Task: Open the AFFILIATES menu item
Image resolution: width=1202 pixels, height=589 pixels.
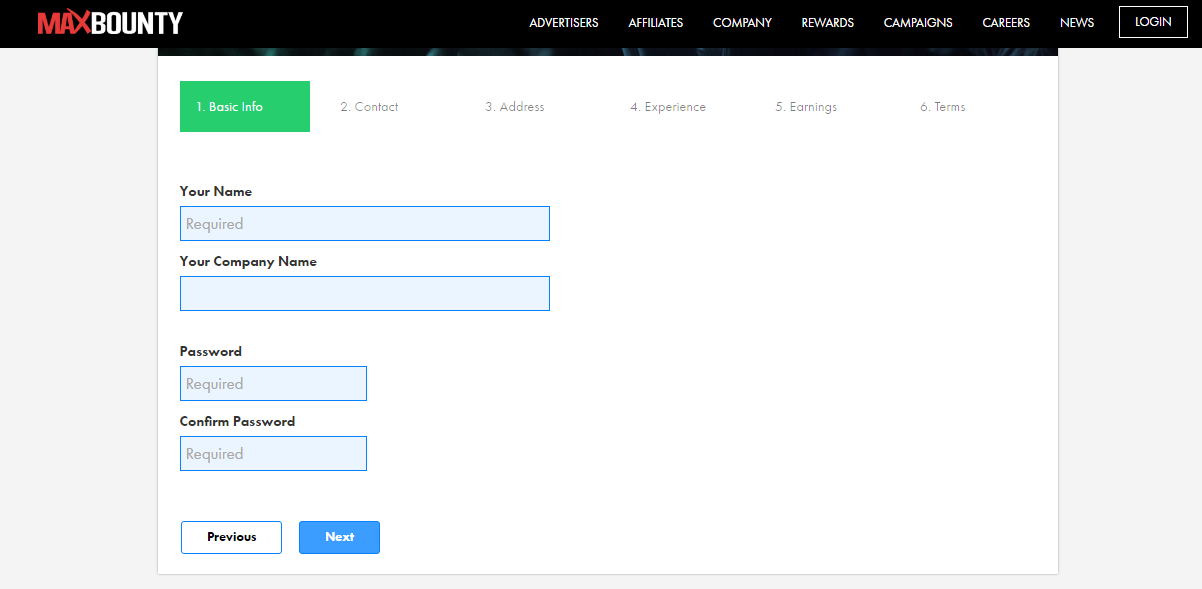Action: click(x=655, y=22)
